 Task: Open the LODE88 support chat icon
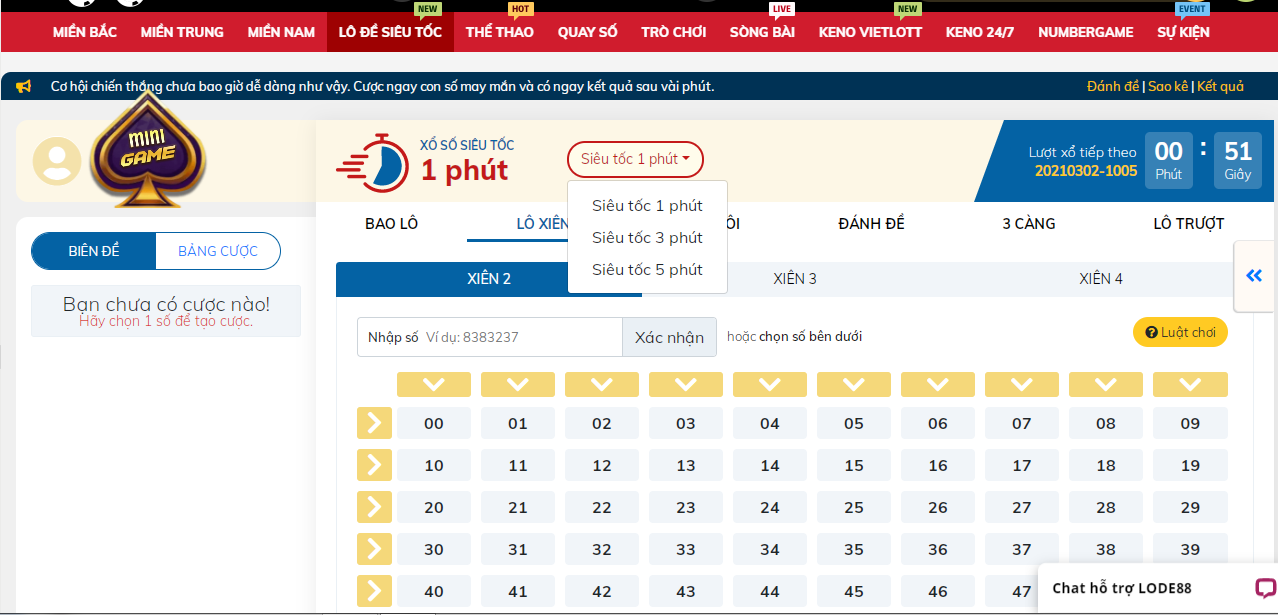1265,588
